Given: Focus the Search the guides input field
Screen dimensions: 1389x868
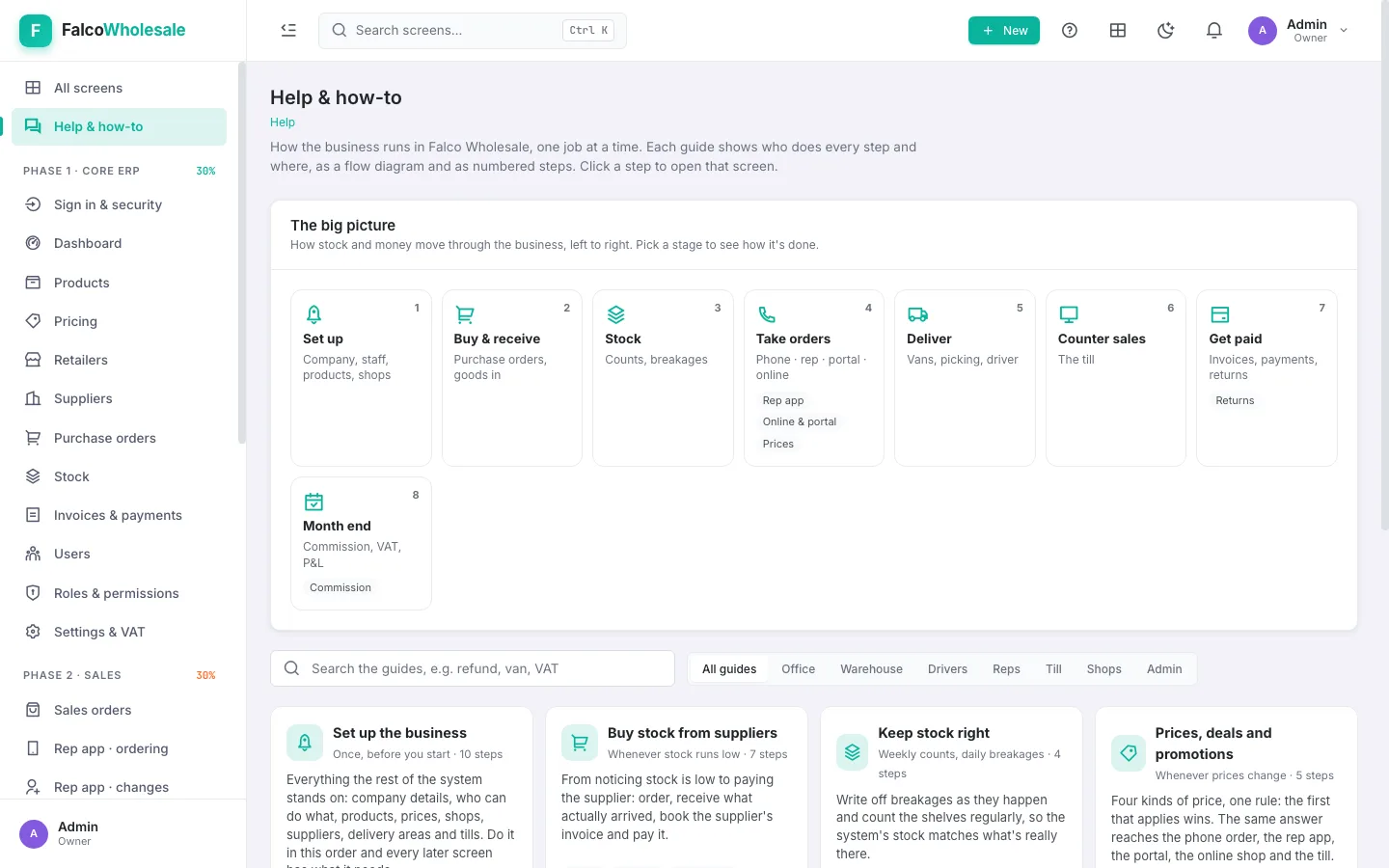Looking at the screenshot, I should click(x=473, y=668).
